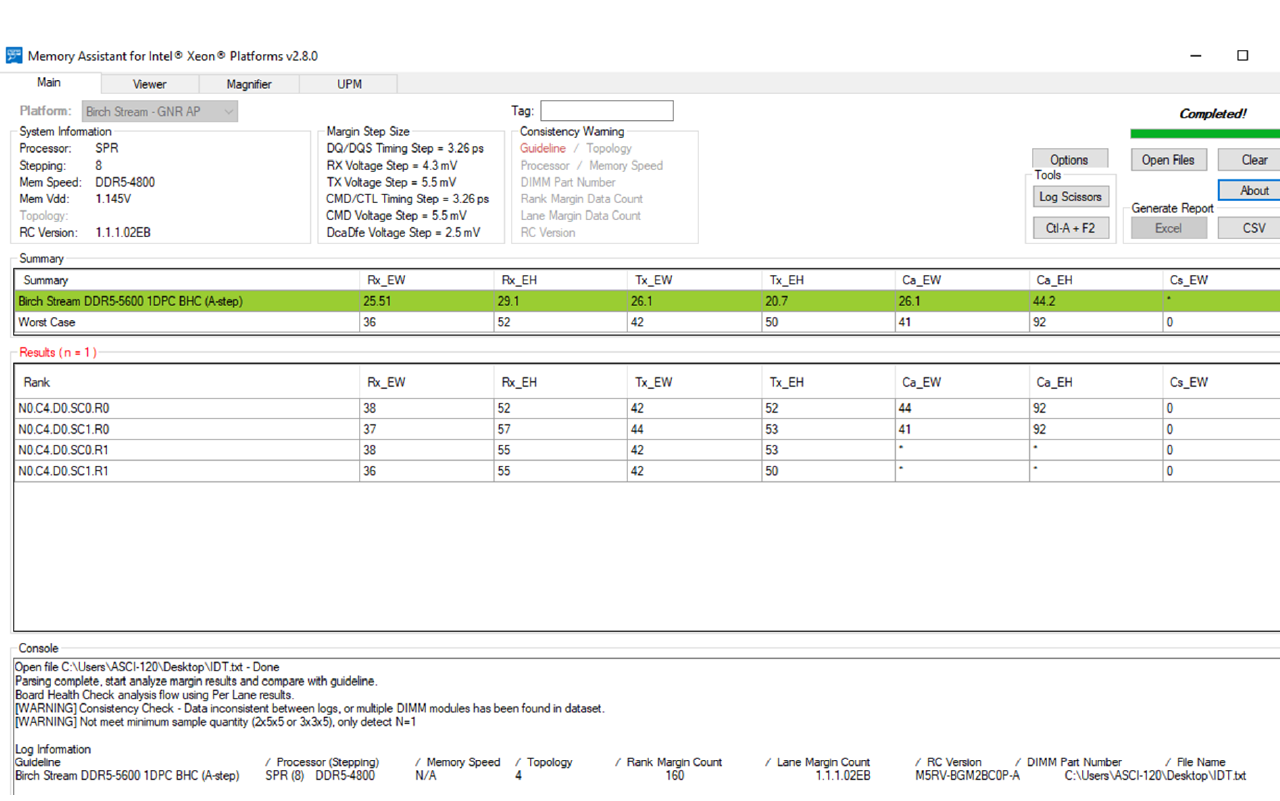Viewport: 1280px width, 801px height.
Task: Select the N0.C4.D0.SC1.R0 rank row
Action: coord(647,429)
